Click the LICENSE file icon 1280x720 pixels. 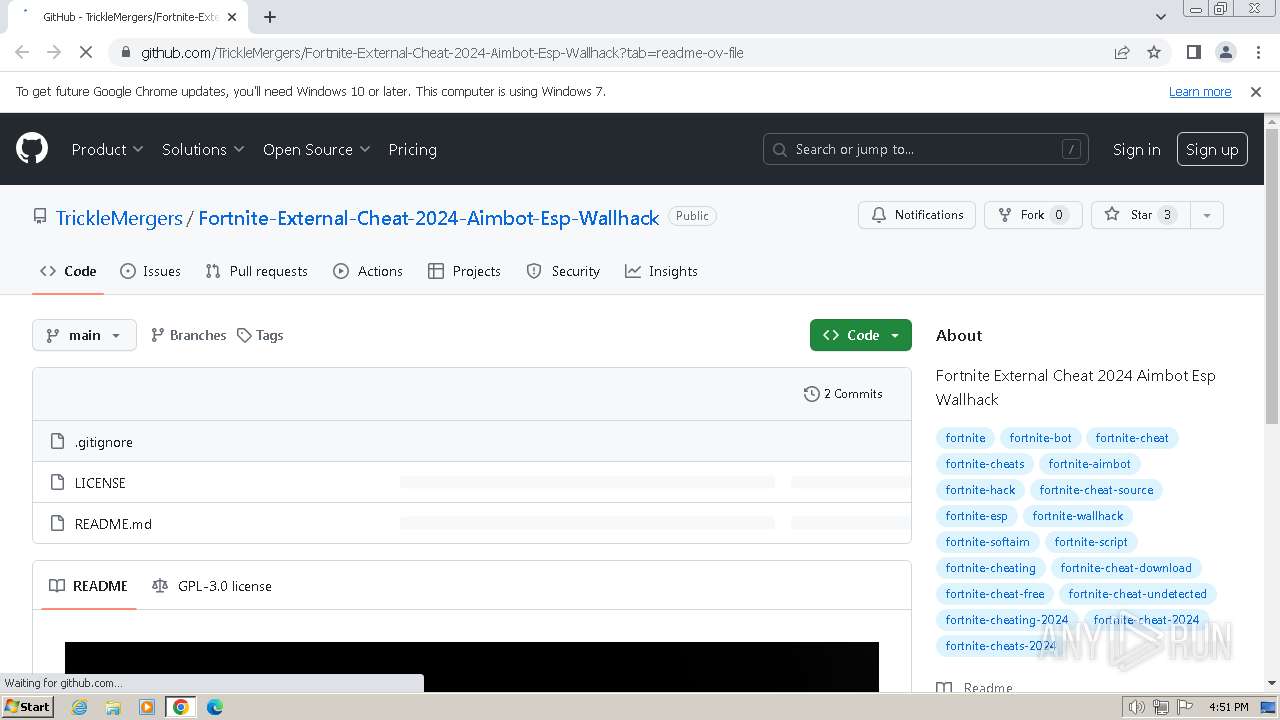(58, 483)
